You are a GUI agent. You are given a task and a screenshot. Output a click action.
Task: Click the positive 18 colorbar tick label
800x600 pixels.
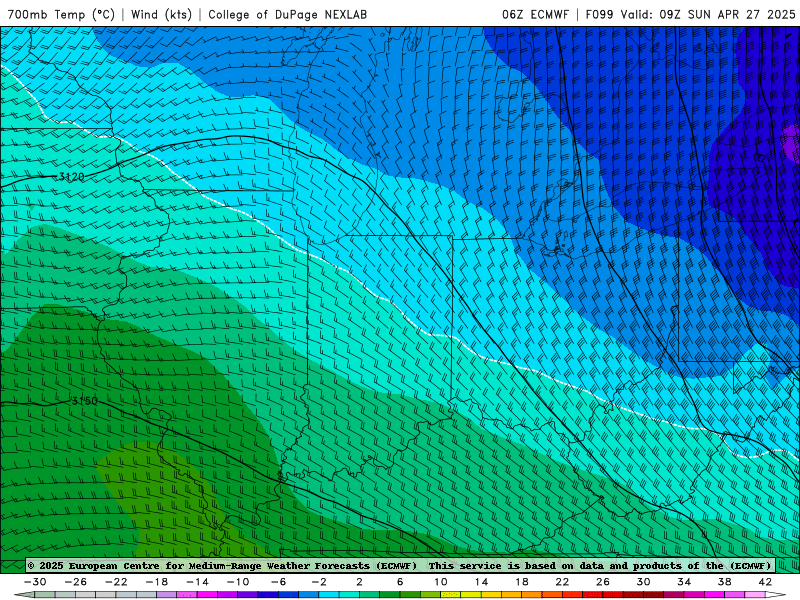(x=522, y=582)
